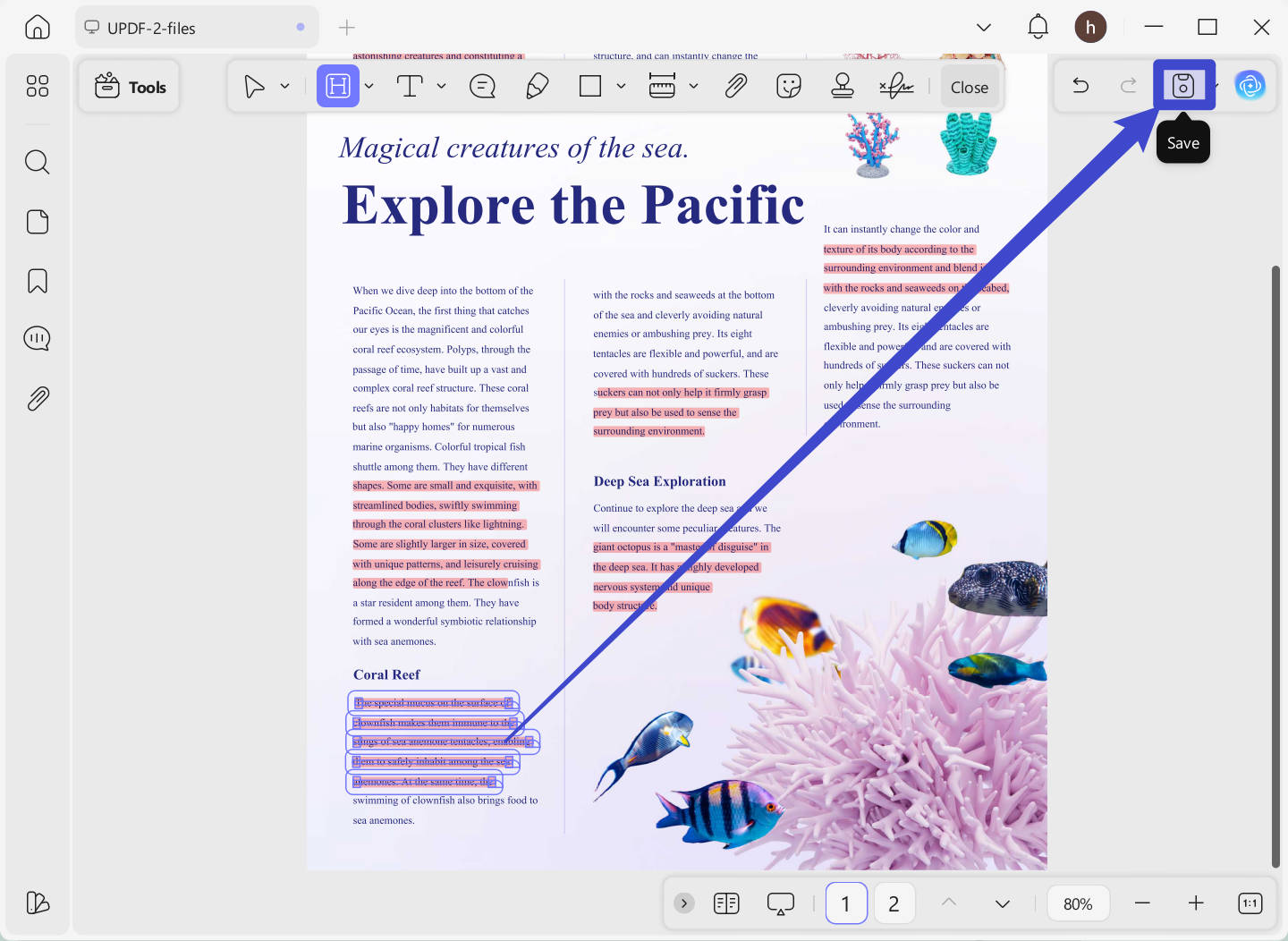Viewport: 1288px width, 941px height.
Task: Click the vertical scrollbar on right
Action: click(x=1275, y=565)
